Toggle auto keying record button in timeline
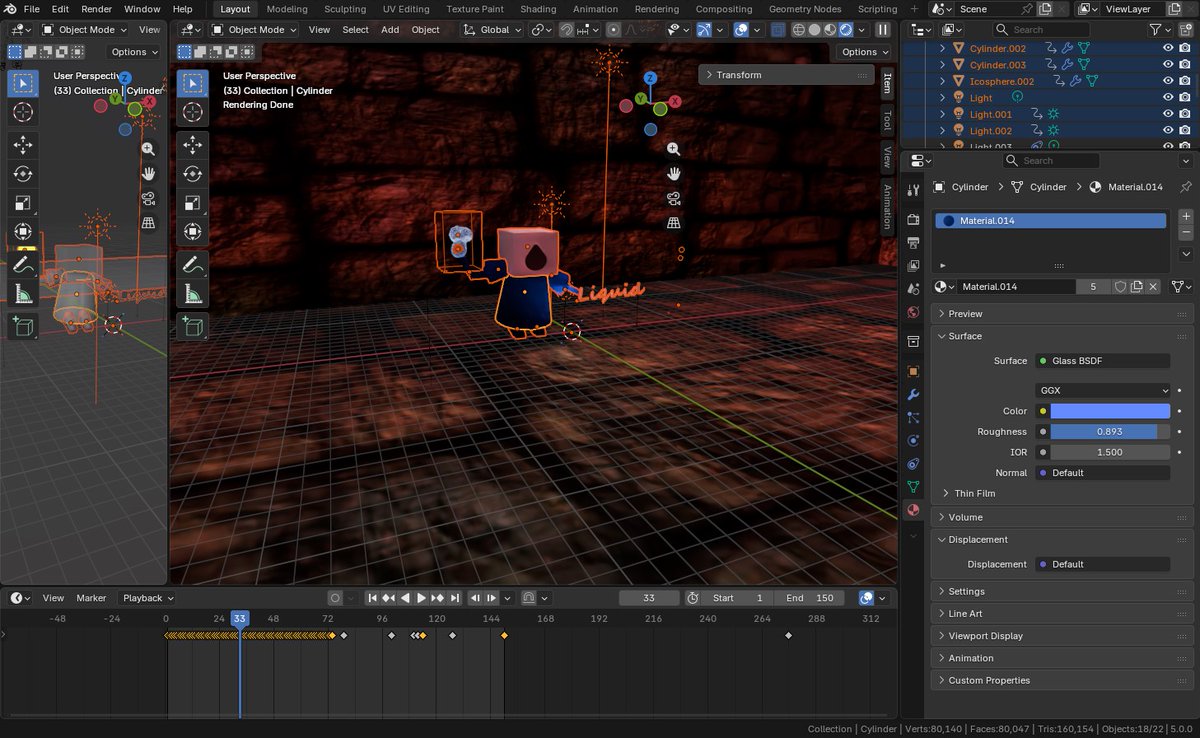This screenshot has height=738, width=1200. click(x=336, y=598)
